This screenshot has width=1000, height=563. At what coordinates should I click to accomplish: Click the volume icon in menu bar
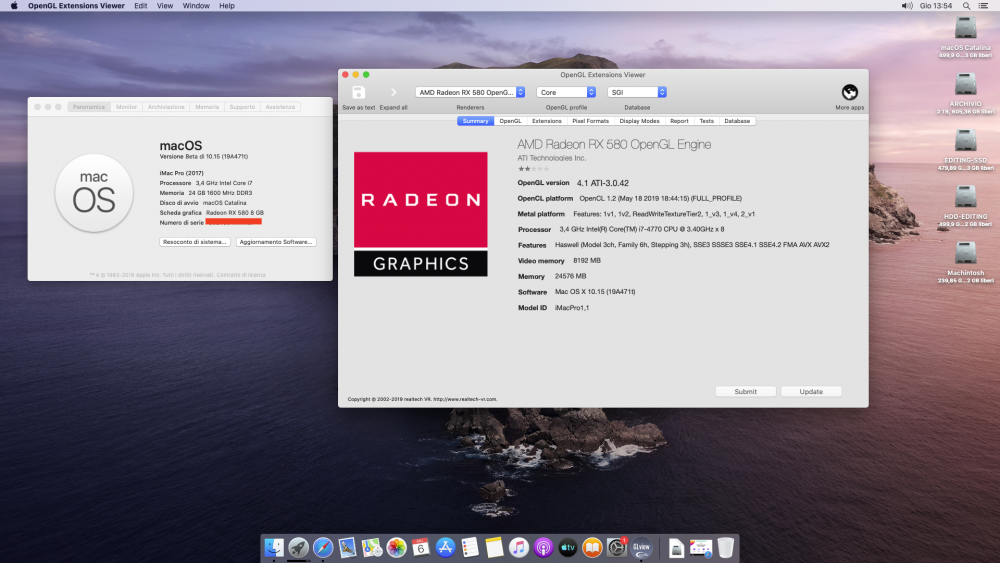pos(906,6)
